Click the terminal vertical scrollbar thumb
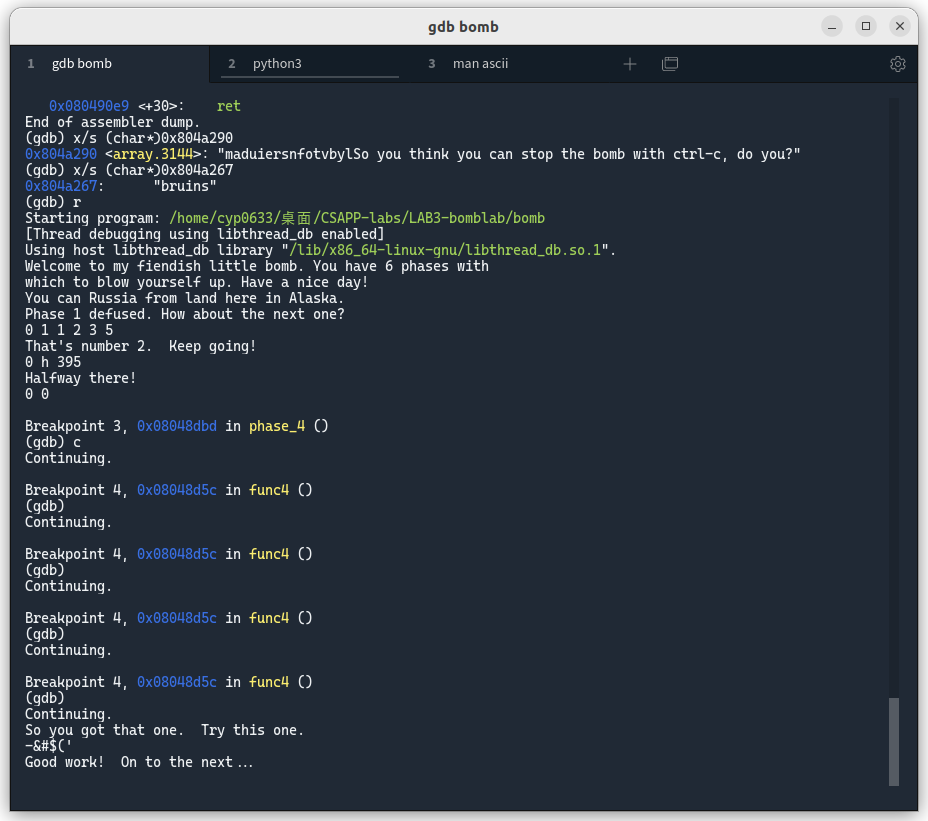The height and width of the screenshot is (821, 928). pyautogui.click(x=894, y=742)
